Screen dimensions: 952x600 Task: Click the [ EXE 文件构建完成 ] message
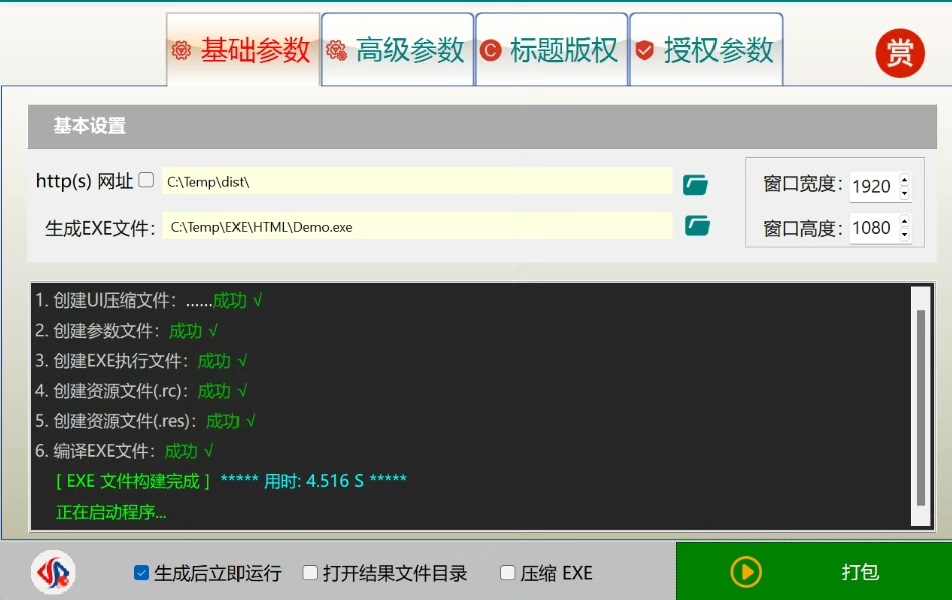click(x=133, y=482)
